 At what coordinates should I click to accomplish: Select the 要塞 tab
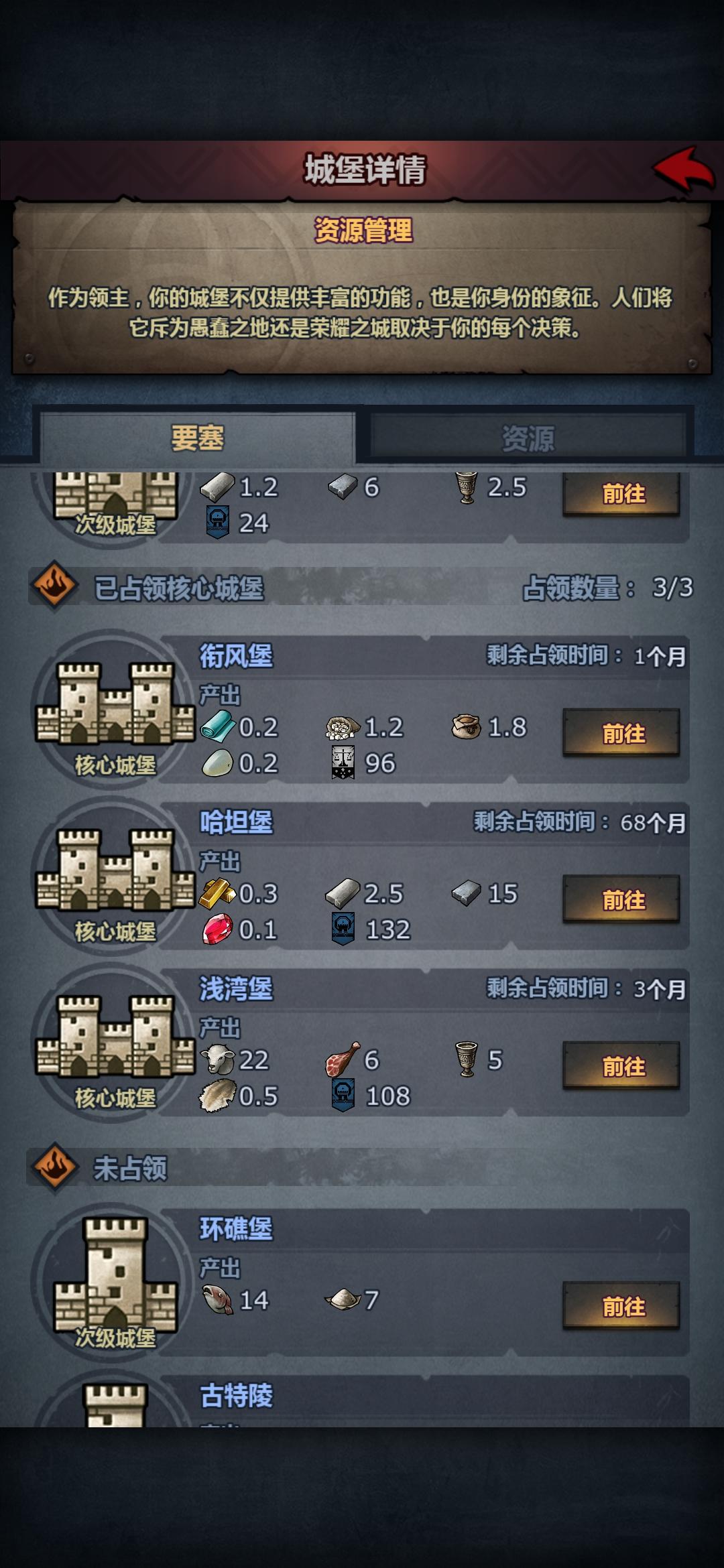click(x=197, y=438)
